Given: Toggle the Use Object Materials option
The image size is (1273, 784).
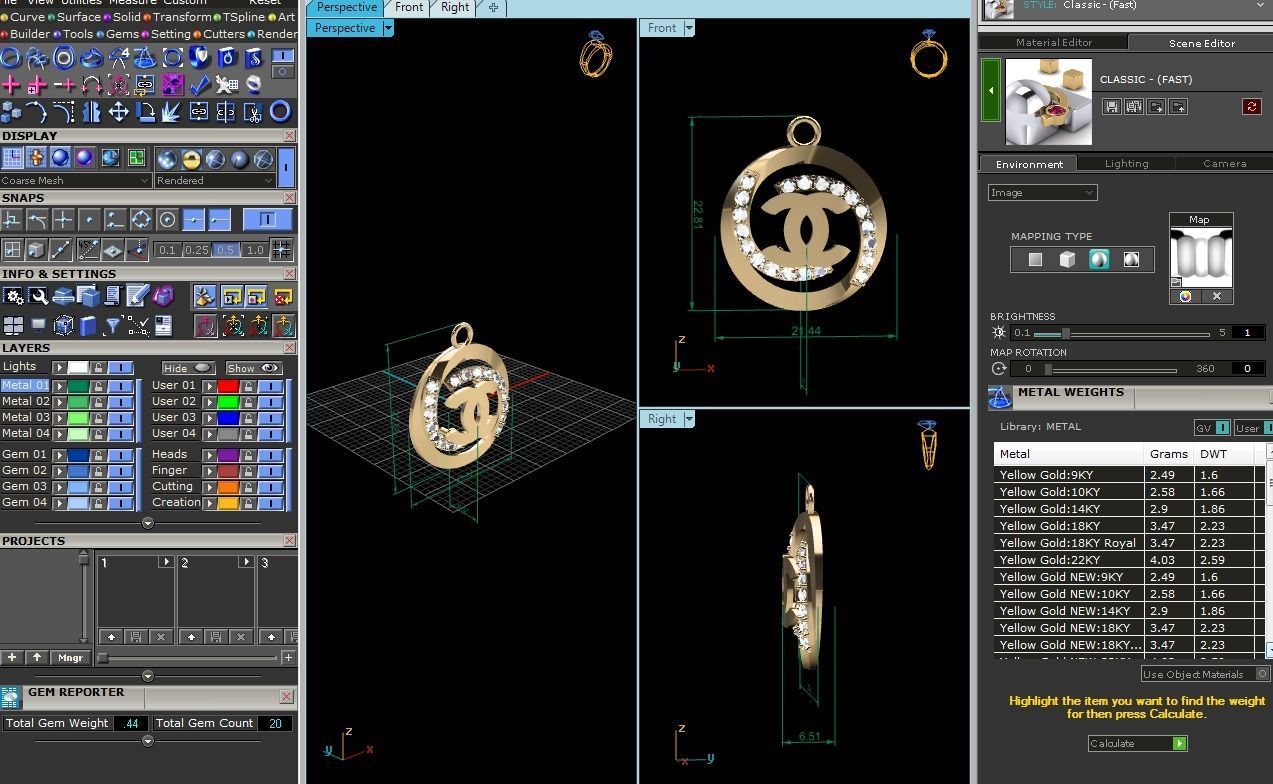Looking at the screenshot, I should click(x=1206, y=674).
